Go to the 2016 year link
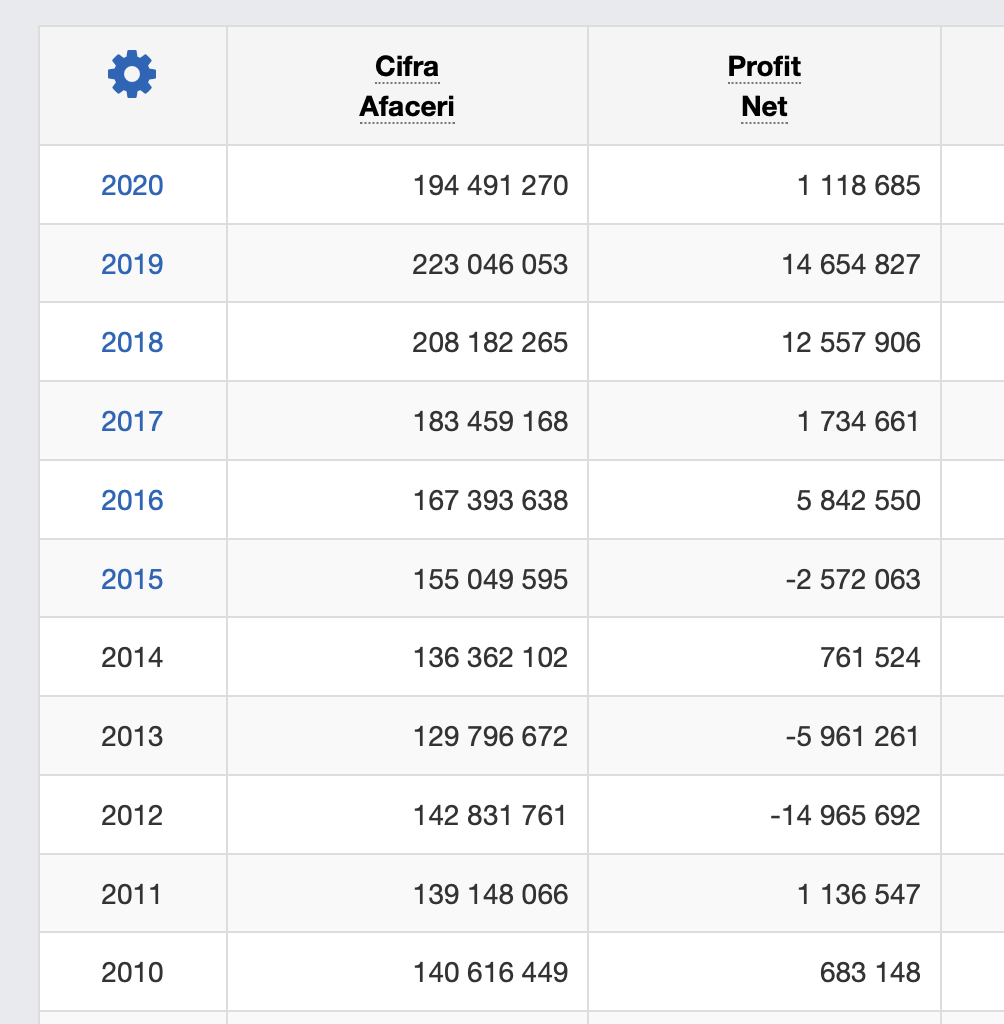Image resolution: width=1004 pixels, height=1024 pixels. pos(132,500)
